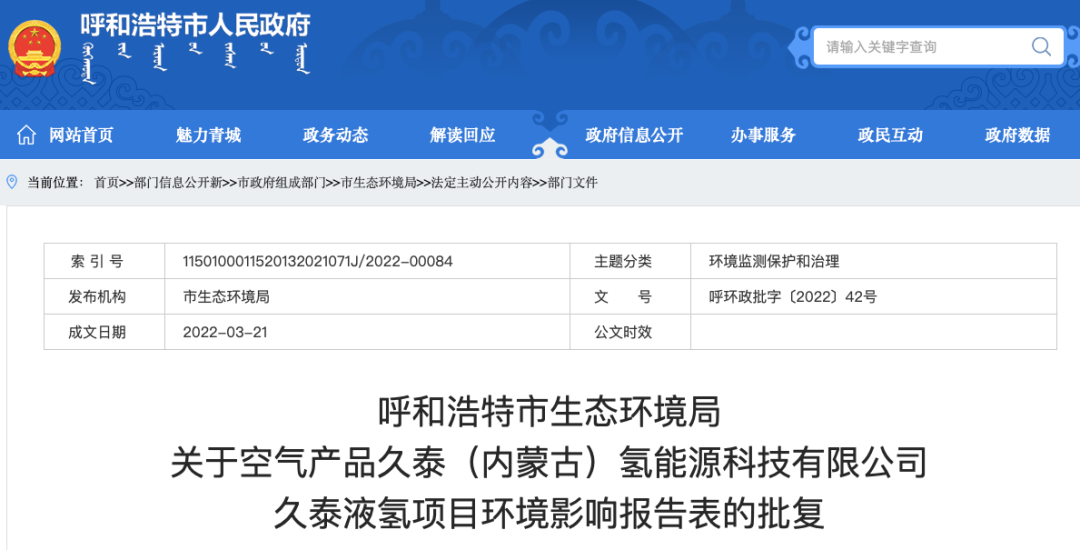This screenshot has width=1080, height=550.
Task: Click 呼和浩特市人民政府 site title
Action: 196,25
